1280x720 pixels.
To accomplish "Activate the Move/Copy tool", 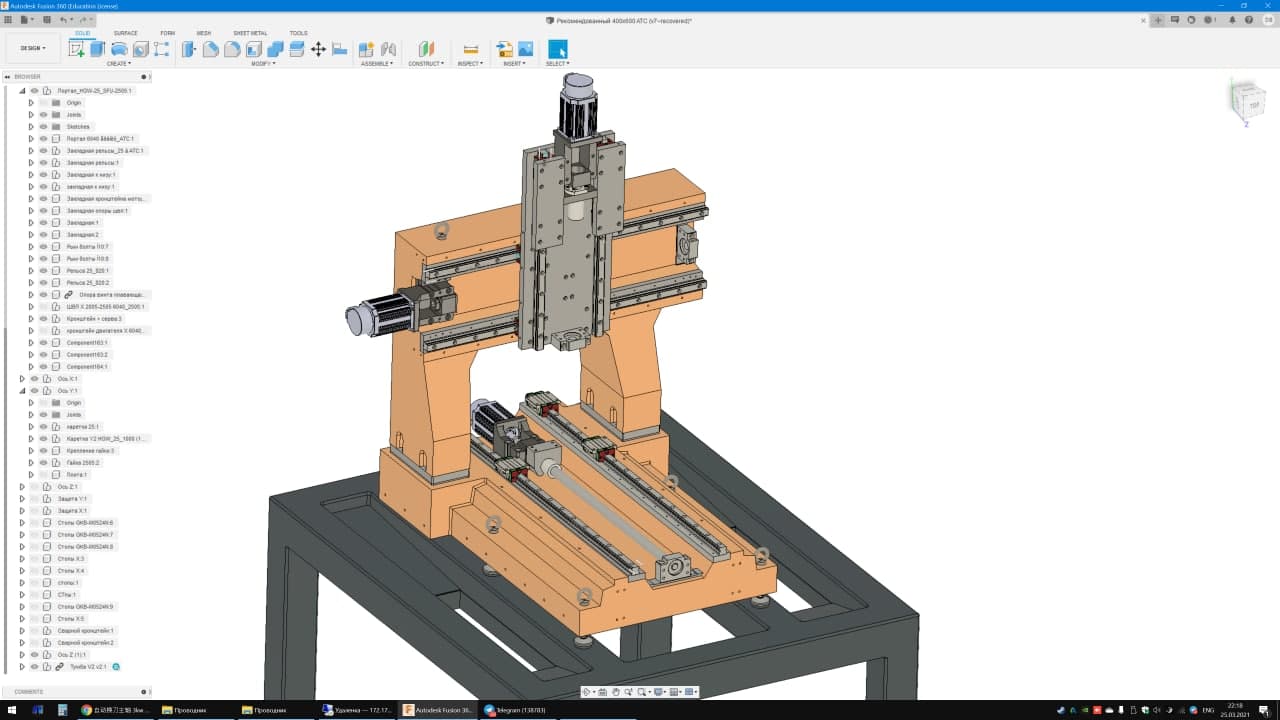I will tap(318, 49).
